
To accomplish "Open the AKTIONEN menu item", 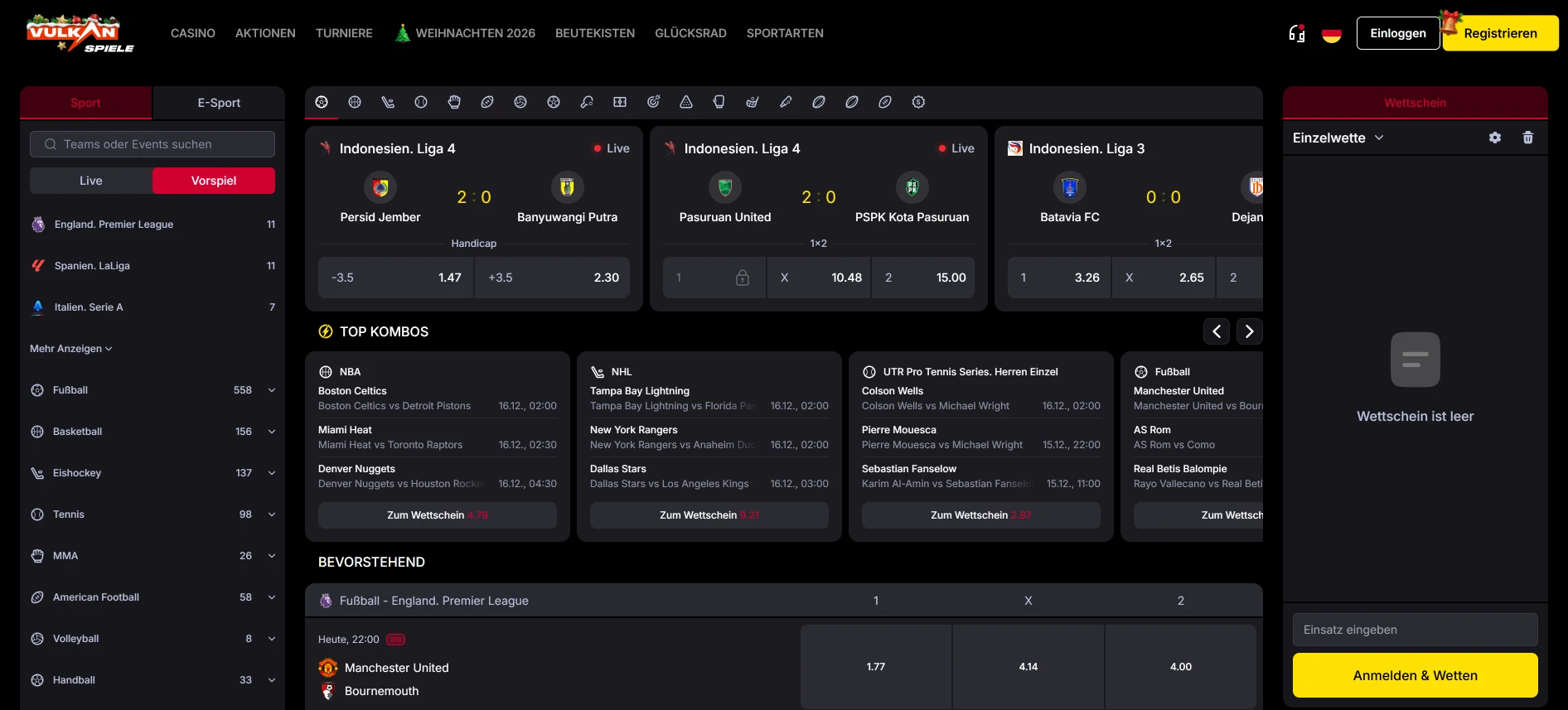I will click(265, 33).
